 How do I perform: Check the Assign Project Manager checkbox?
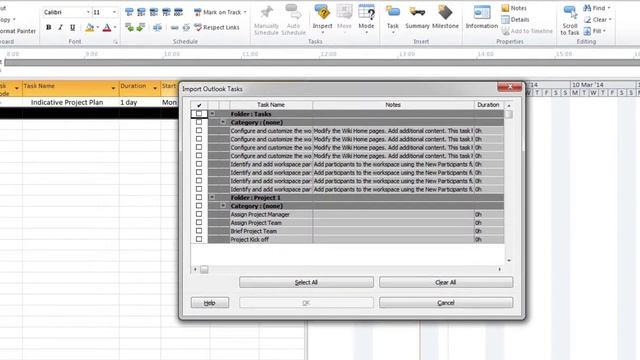(x=199, y=214)
